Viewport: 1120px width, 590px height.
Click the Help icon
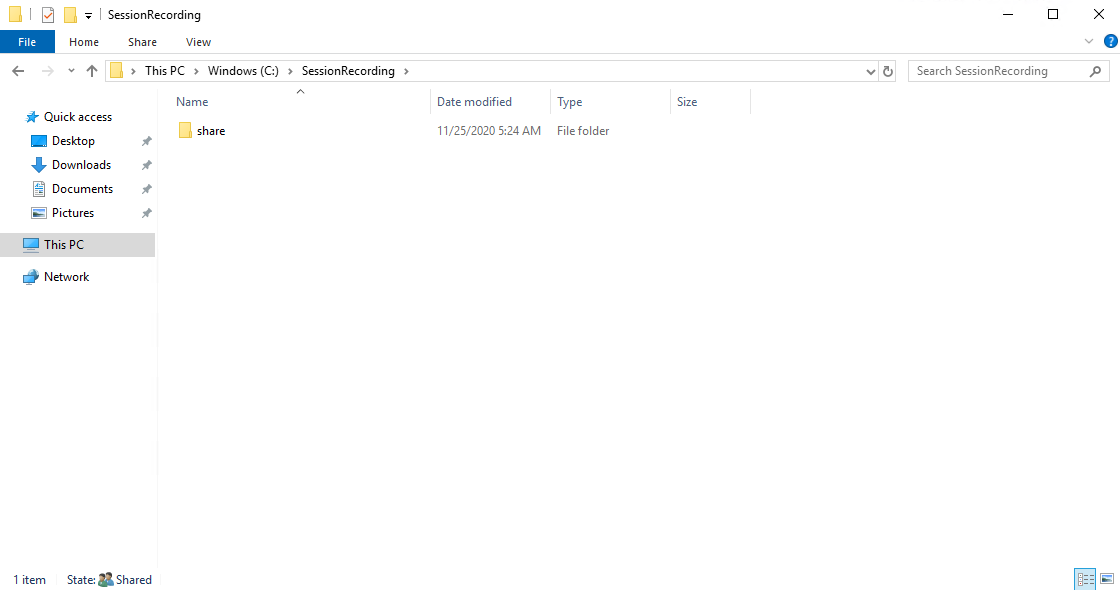click(x=1110, y=41)
